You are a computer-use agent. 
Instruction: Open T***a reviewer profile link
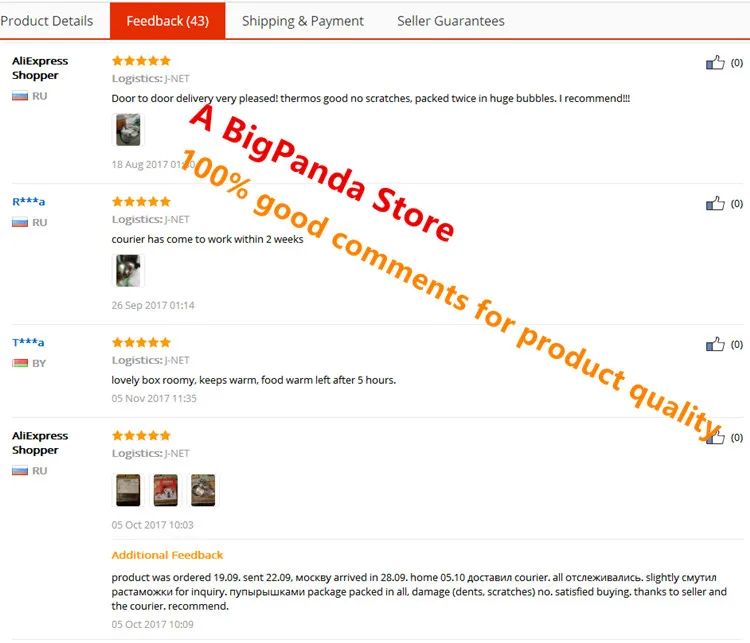(x=28, y=343)
